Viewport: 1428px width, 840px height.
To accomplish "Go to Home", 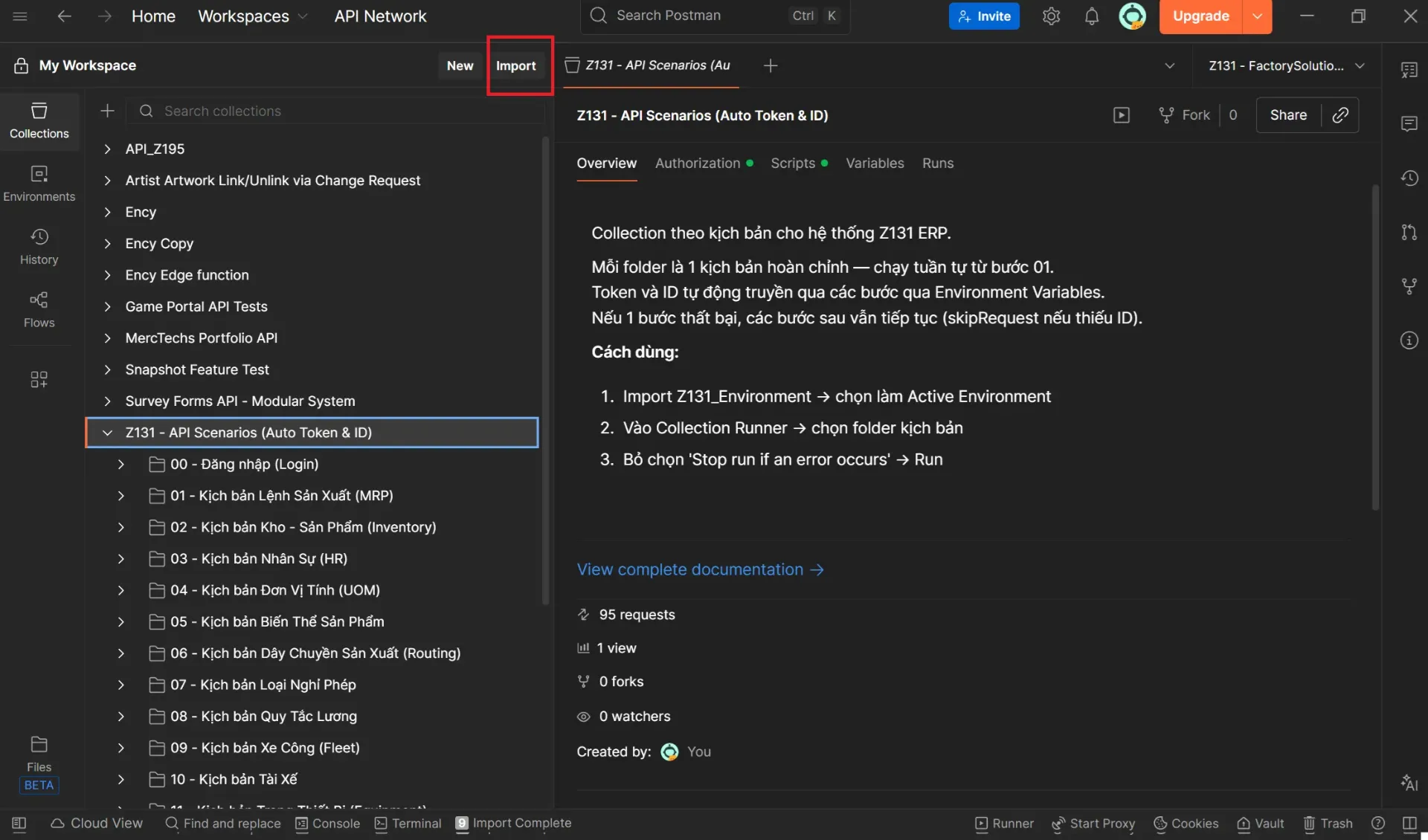I will point(153,16).
